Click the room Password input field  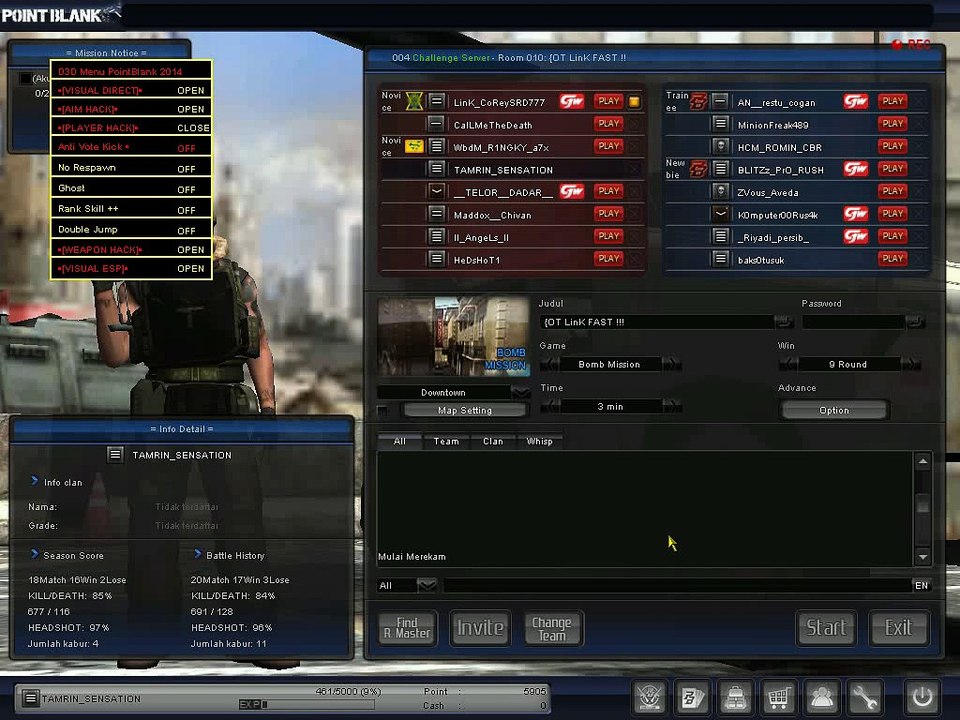click(853, 321)
